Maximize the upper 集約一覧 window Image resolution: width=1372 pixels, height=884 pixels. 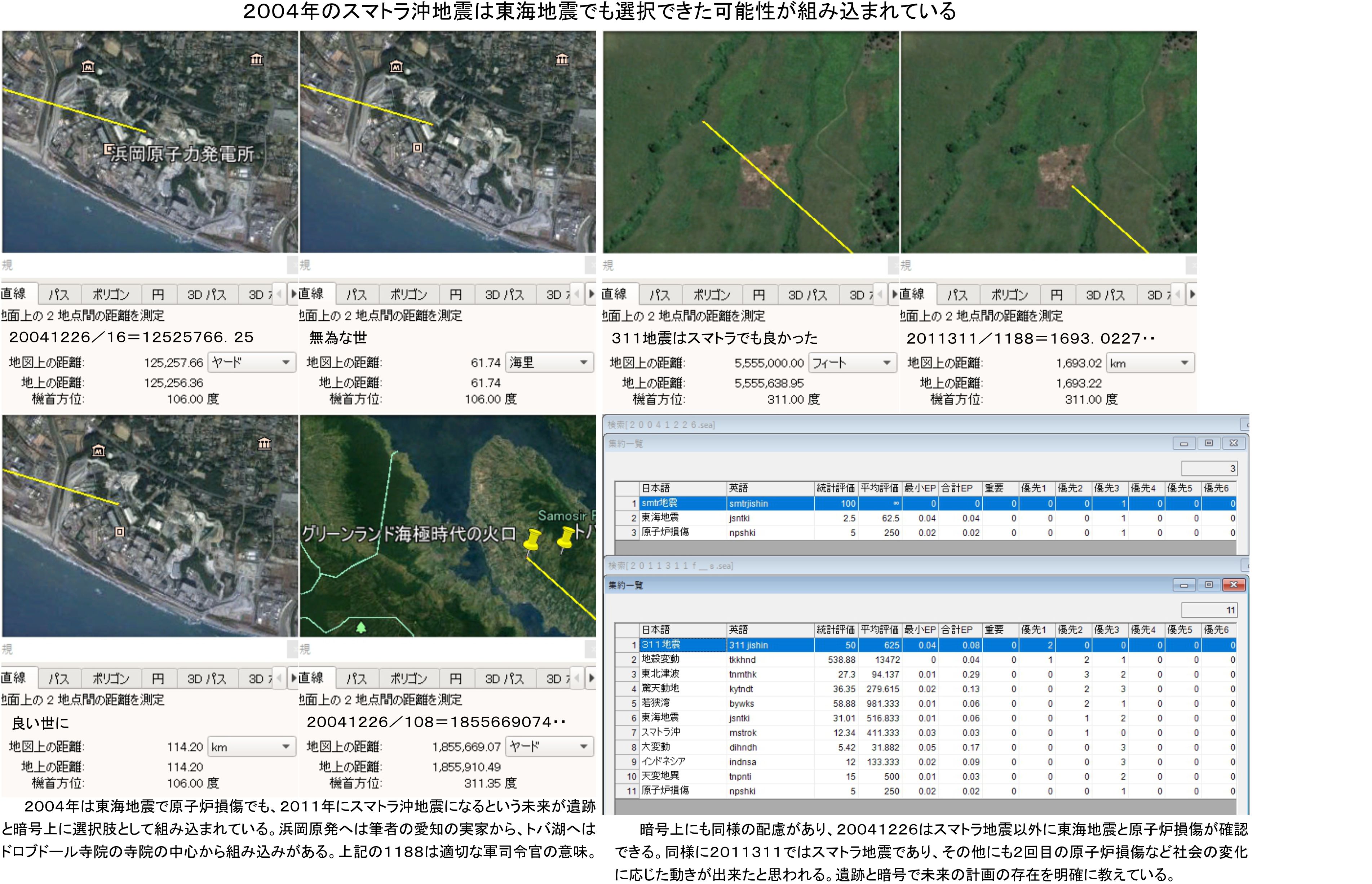point(1208,443)
